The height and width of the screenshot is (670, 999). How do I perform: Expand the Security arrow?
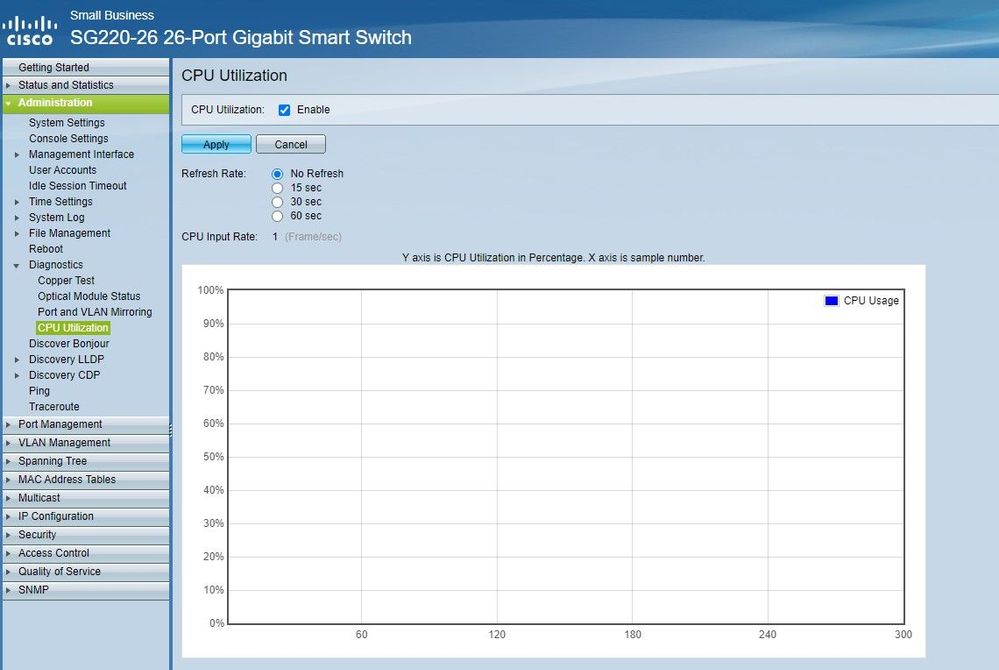coord(8,535)
